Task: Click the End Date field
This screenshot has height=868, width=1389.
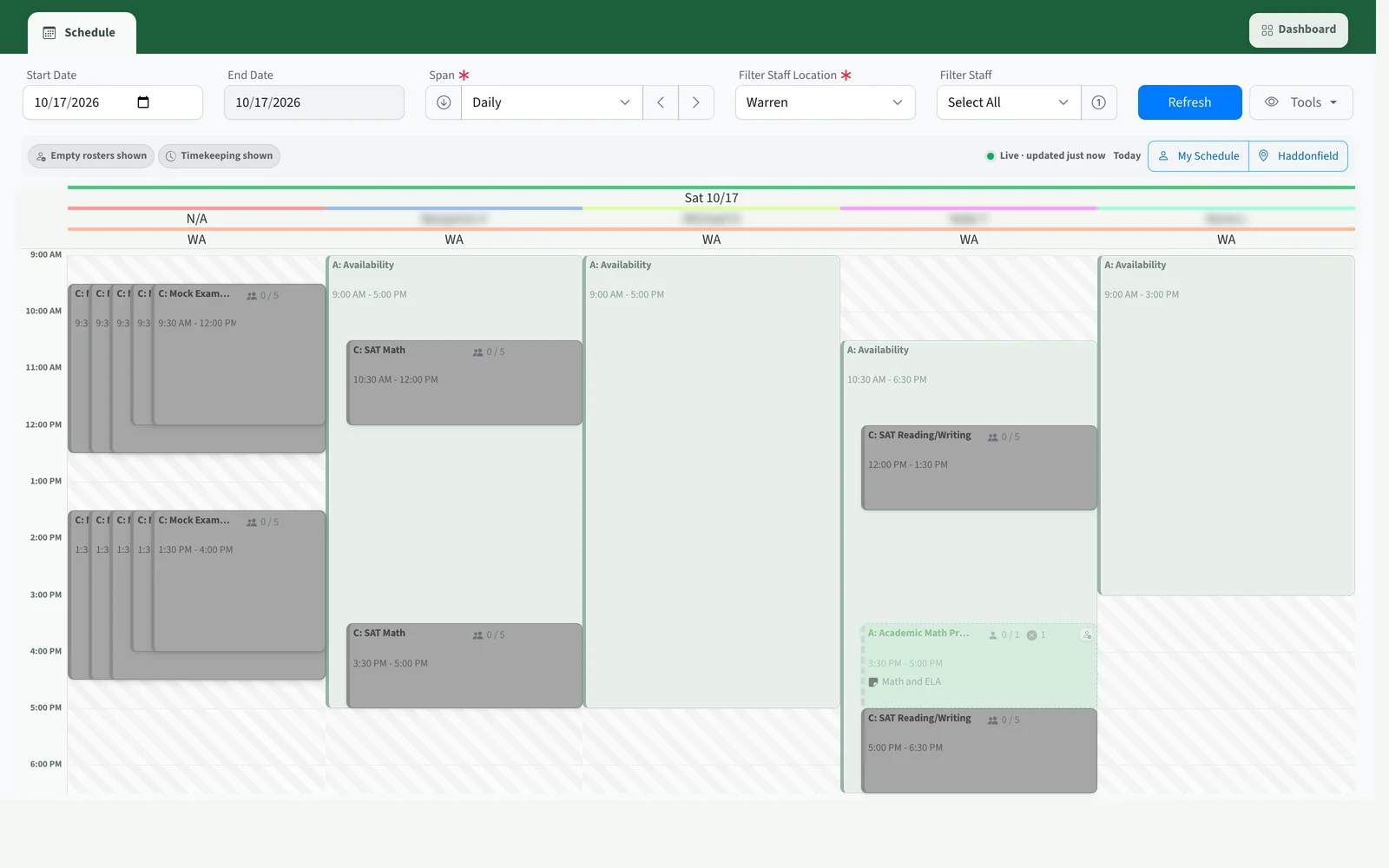Action: point(314,102)
